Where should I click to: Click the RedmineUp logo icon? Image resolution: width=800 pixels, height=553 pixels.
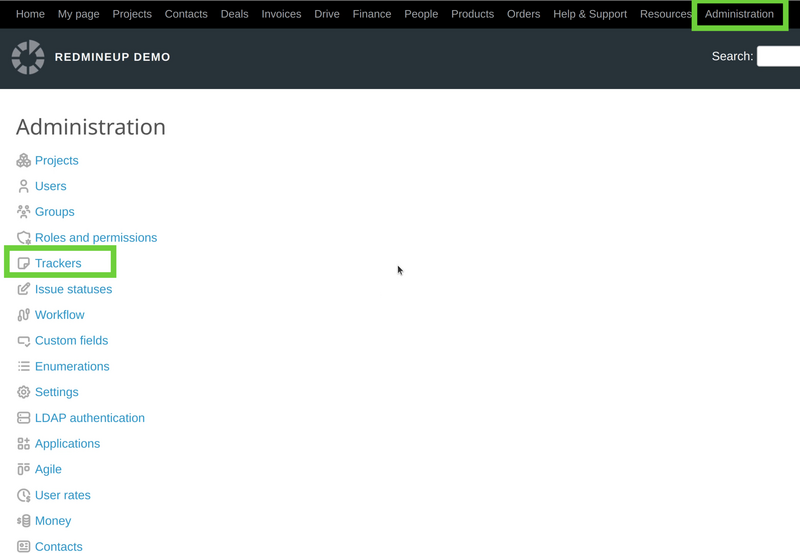tap(28, 57)
